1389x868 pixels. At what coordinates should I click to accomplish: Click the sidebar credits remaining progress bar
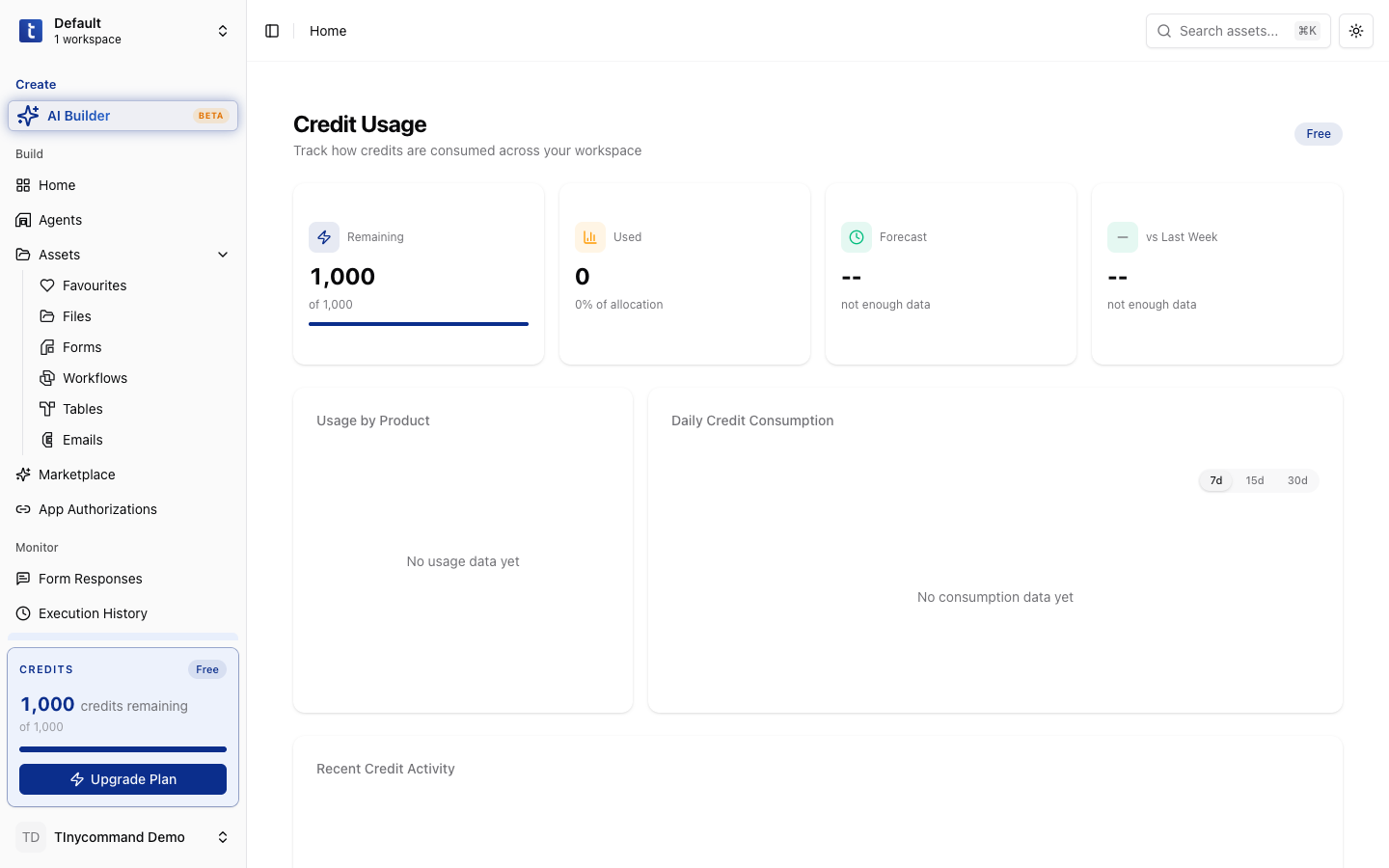(123, 749)
